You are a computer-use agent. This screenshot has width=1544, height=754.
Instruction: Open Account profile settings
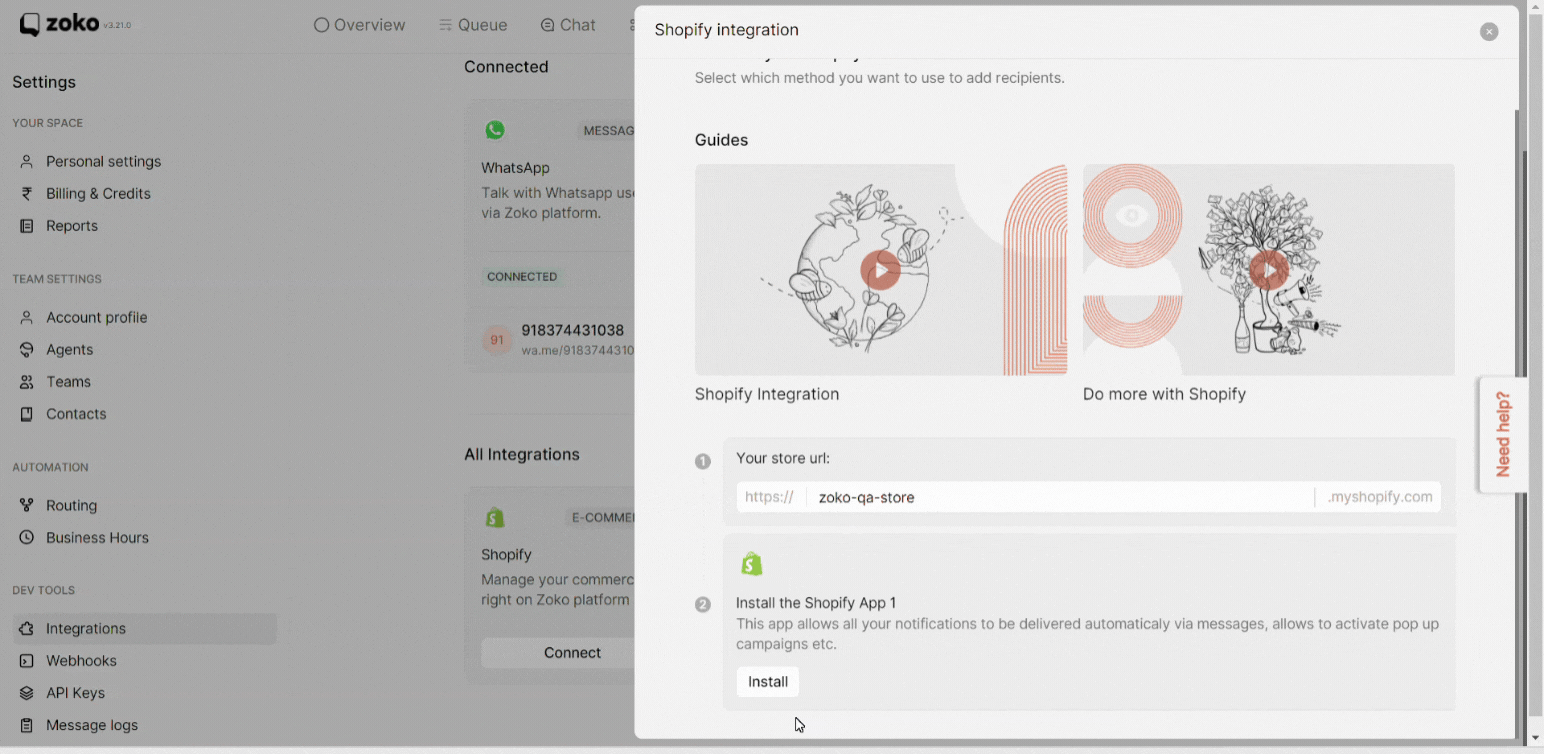coord(96,317)
